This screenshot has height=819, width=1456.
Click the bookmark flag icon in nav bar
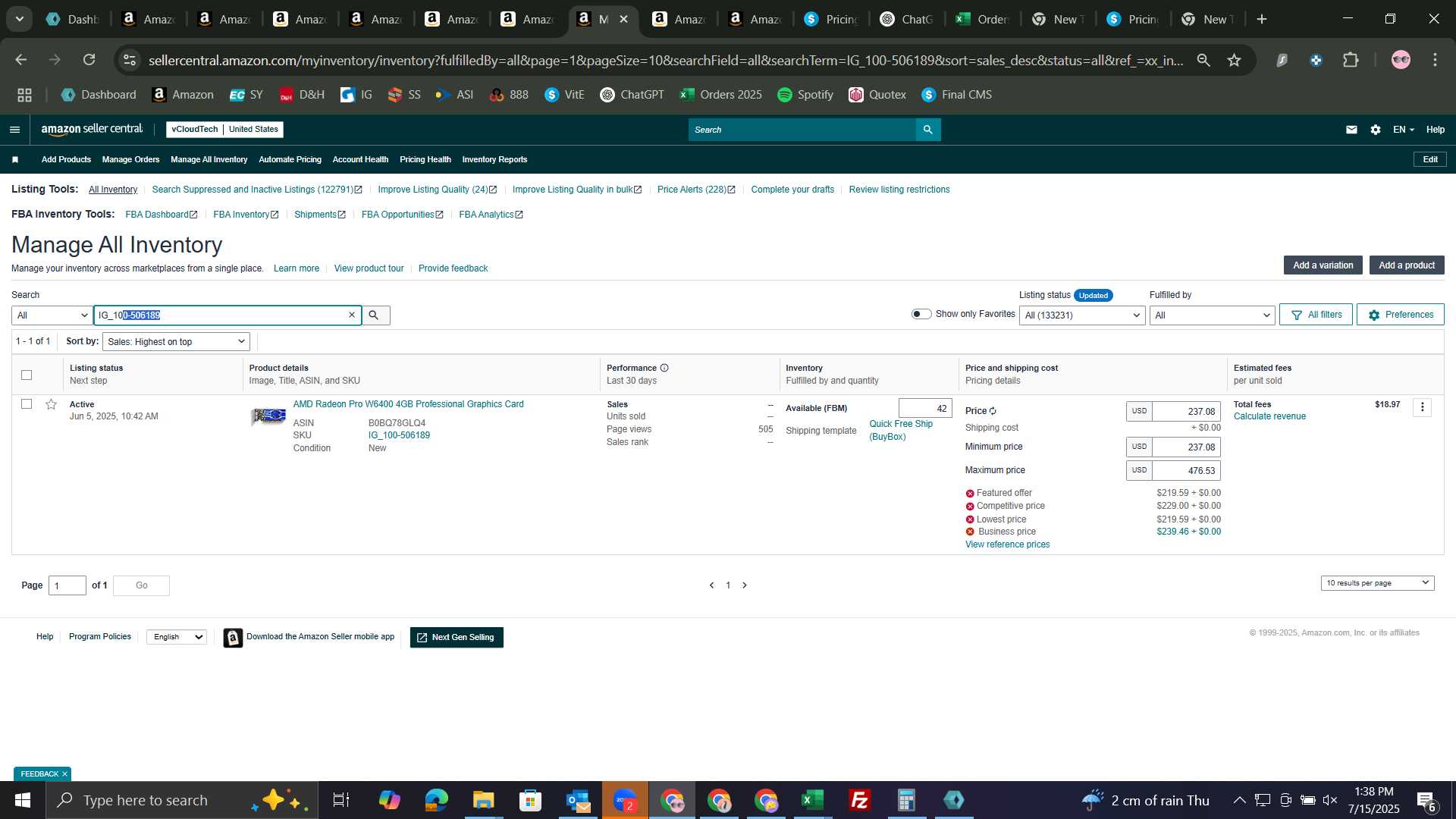(15, 159)
